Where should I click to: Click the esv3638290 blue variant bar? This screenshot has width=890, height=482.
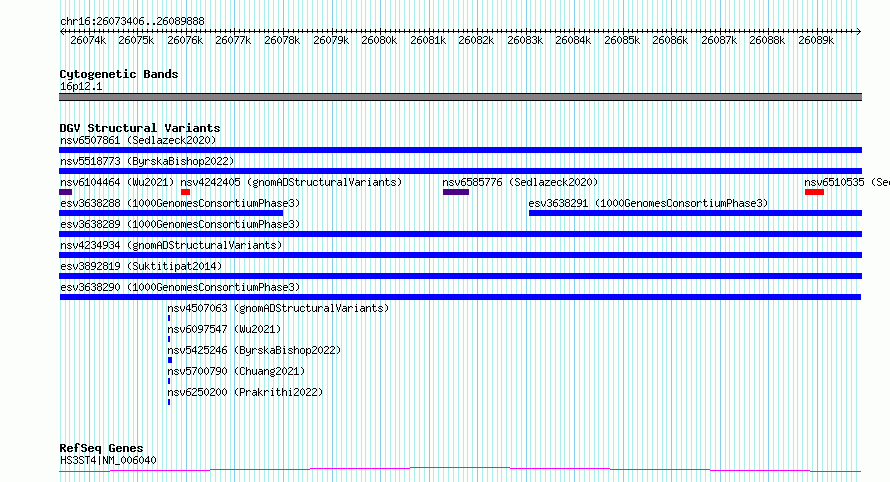460,297
